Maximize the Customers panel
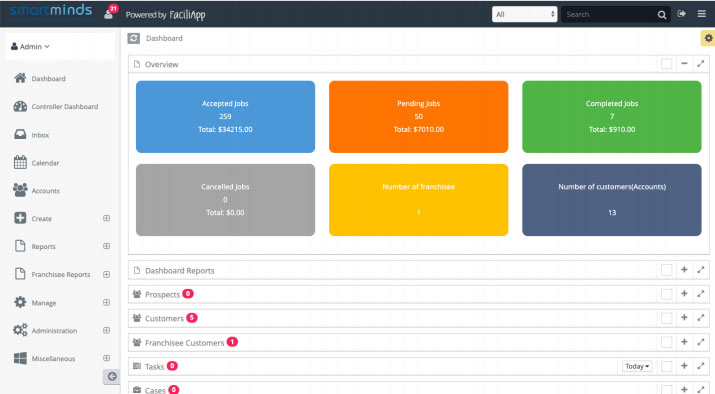The width and height of the screenshot is (715, 394). pos(701,318)
